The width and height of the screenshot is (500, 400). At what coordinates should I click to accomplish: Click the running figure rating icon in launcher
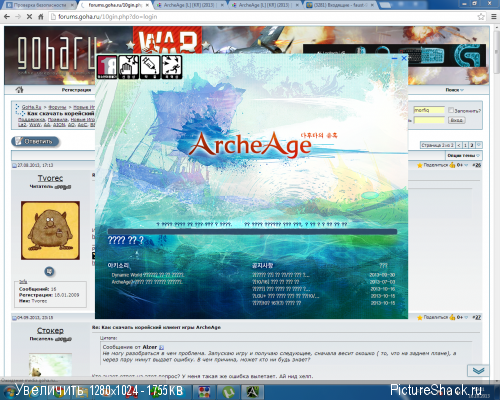pos(172,67)
